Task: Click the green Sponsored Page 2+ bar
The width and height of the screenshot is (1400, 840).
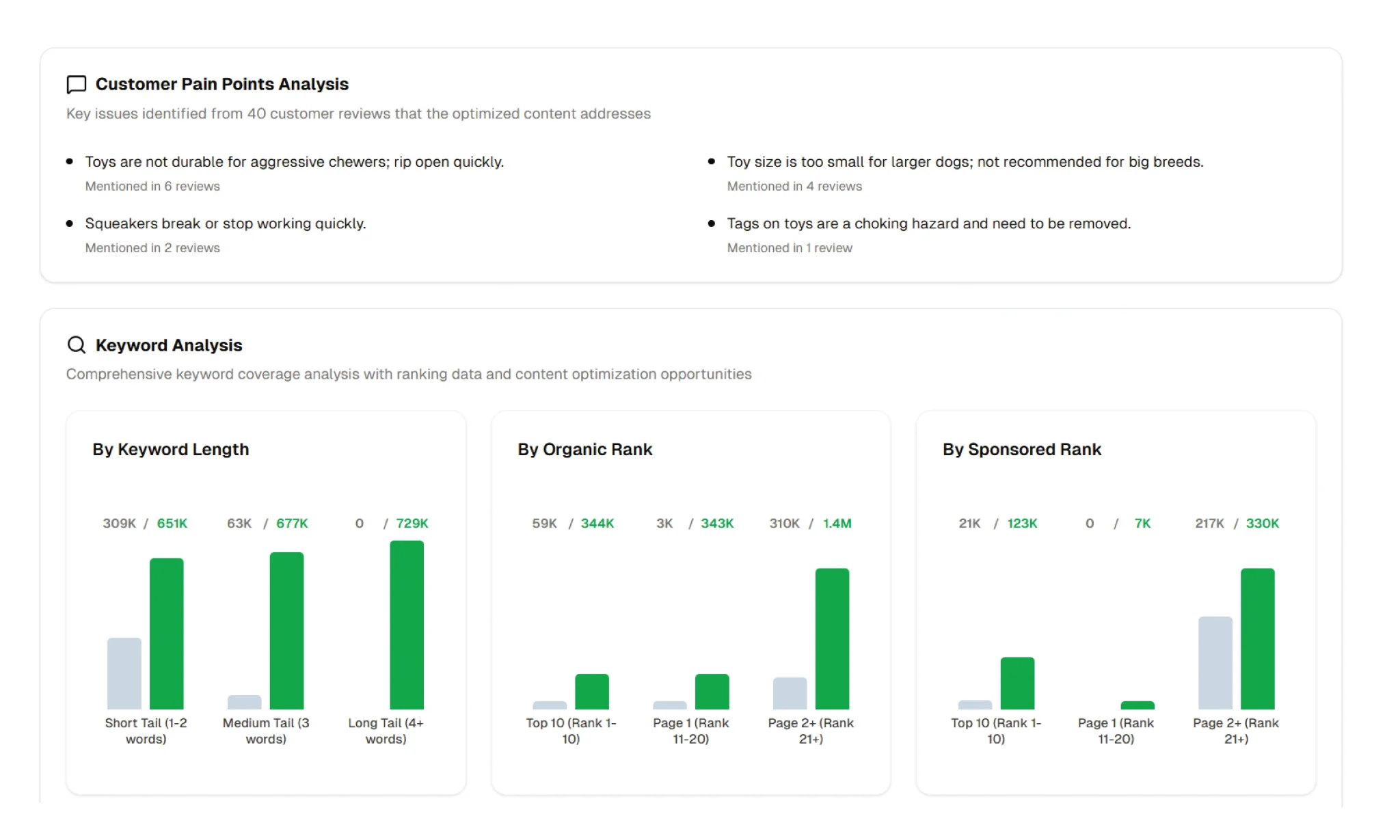Action: [1258, 639]
